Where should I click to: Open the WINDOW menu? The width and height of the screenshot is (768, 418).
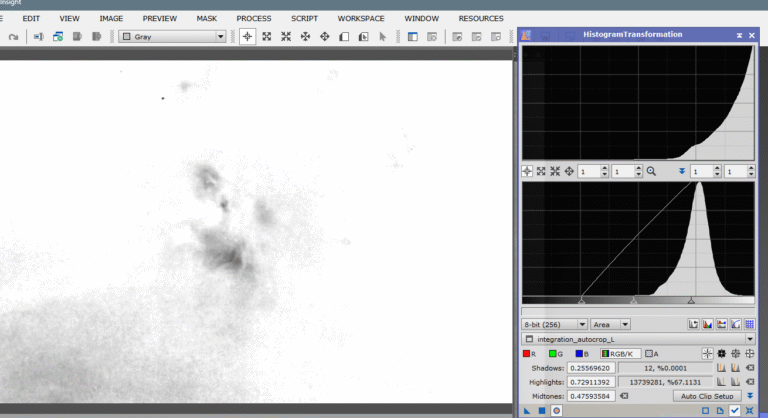(x=422, y=18)
